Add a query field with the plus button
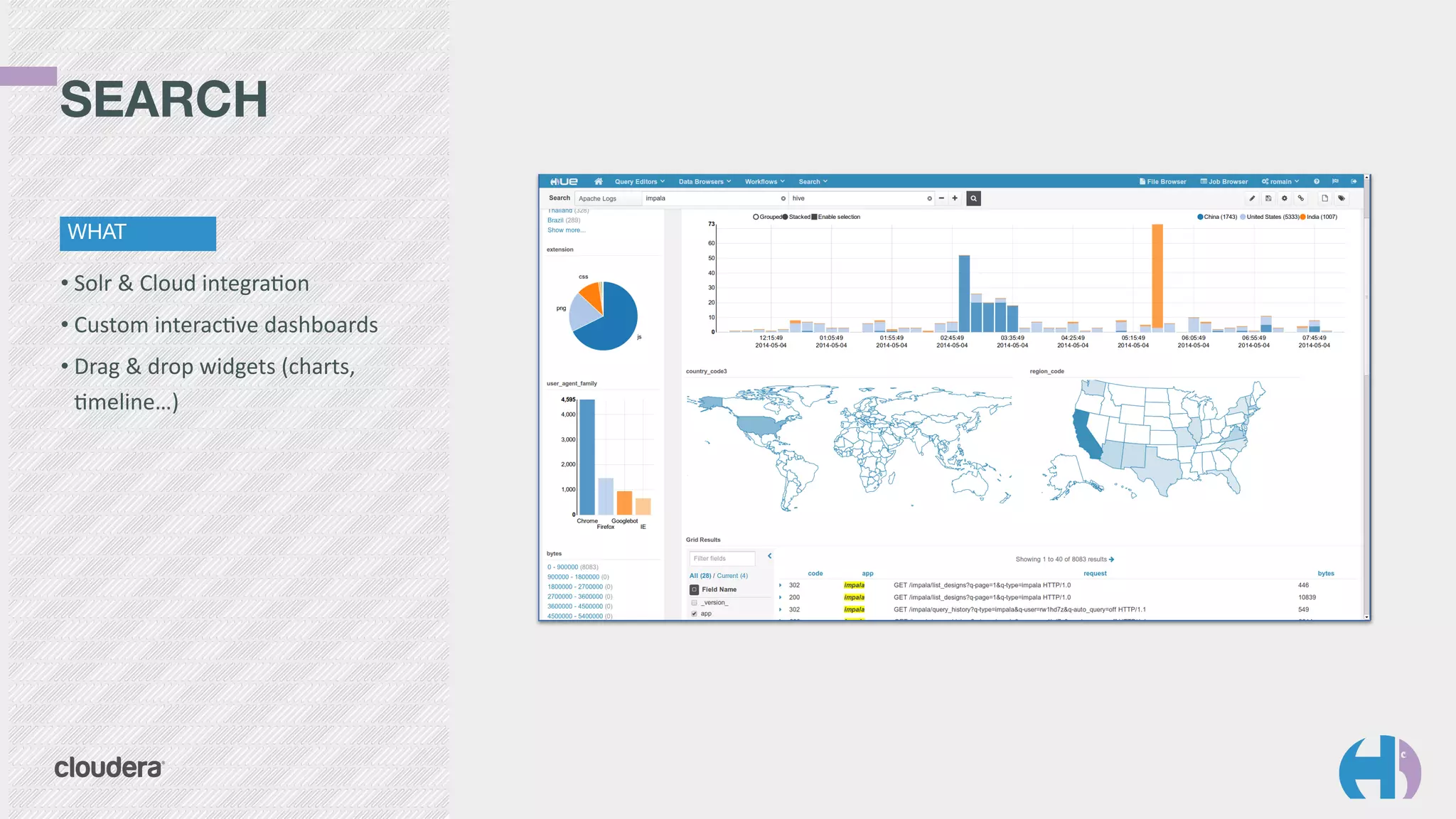Viewport: 1456px width, 819px height. [x=955, y=198]
